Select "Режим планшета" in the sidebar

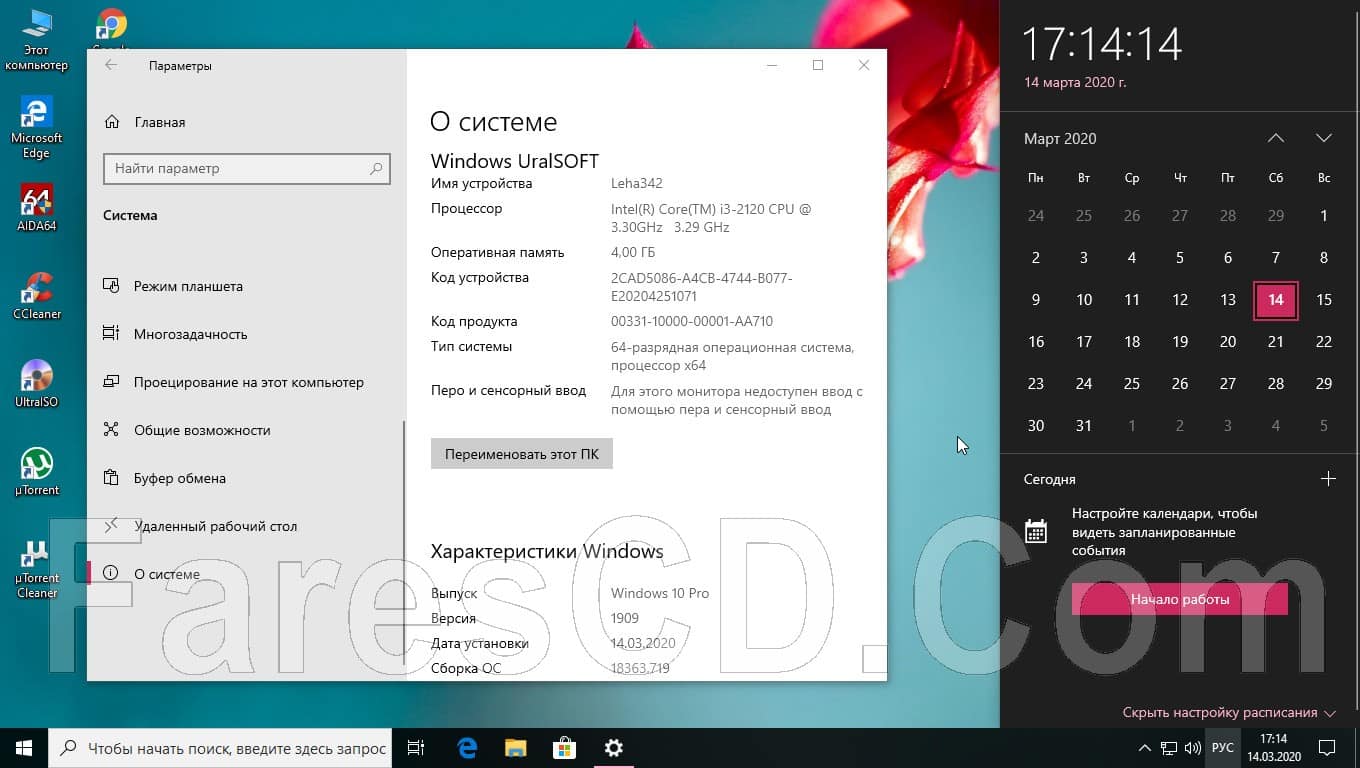click(246, 286)
